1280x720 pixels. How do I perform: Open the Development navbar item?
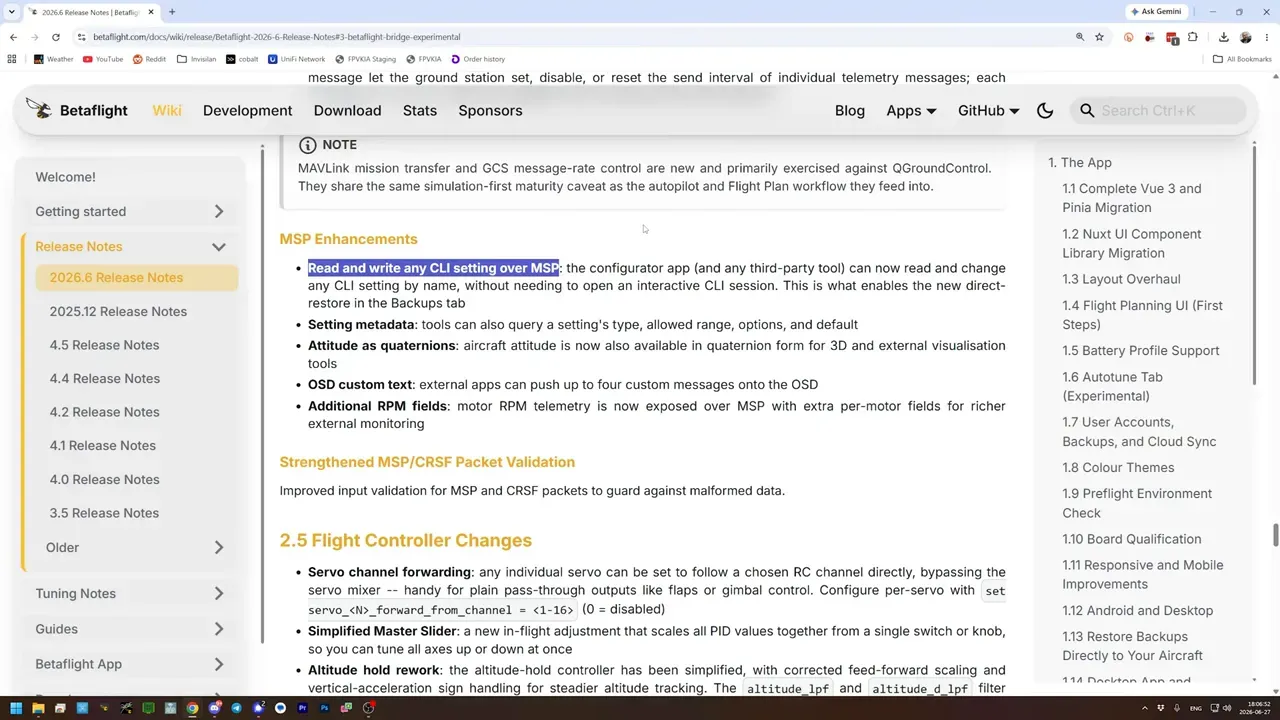[x=248, y=111]
